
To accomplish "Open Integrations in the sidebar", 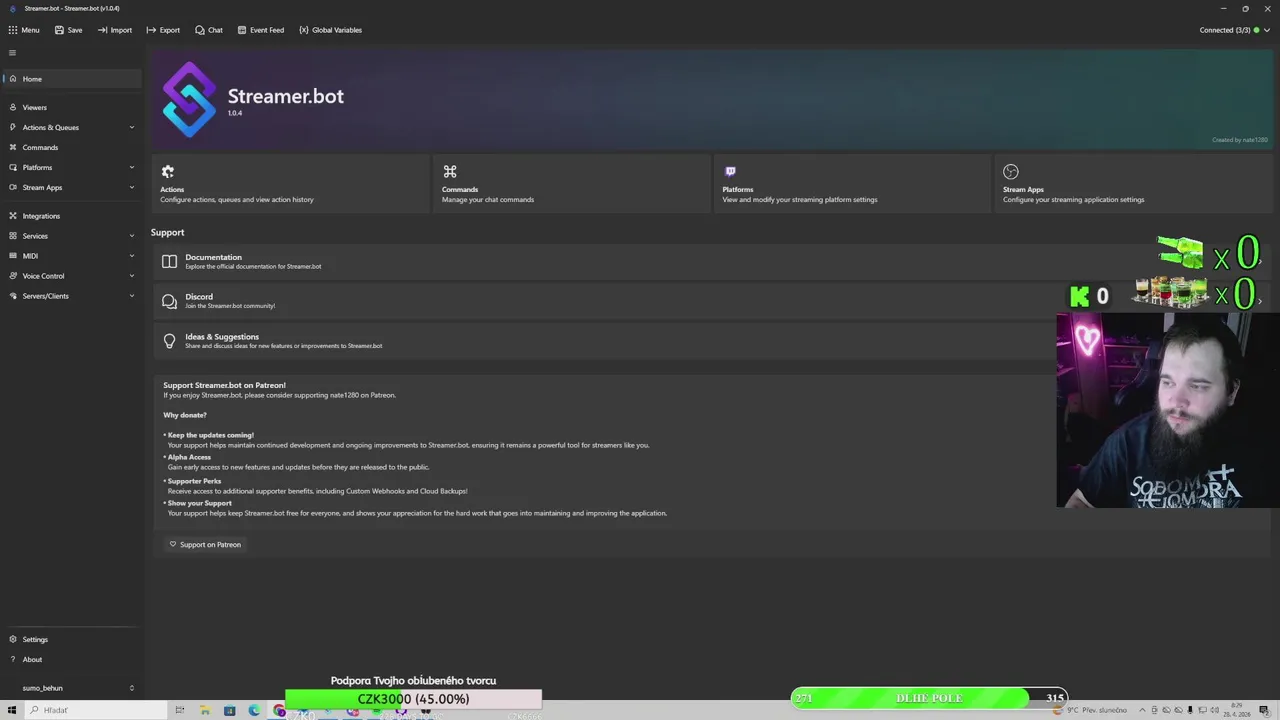I will tap(72, 216).
